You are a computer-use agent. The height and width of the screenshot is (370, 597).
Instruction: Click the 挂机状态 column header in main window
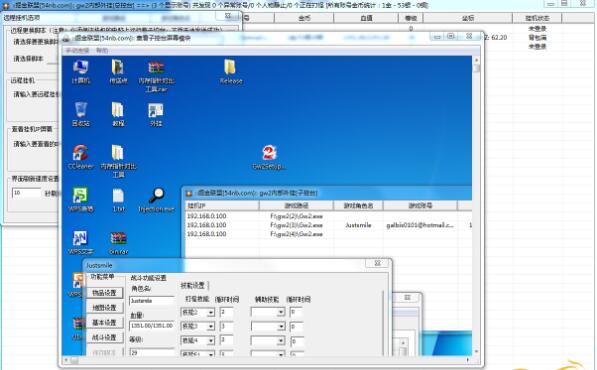[x=537, y=18]
